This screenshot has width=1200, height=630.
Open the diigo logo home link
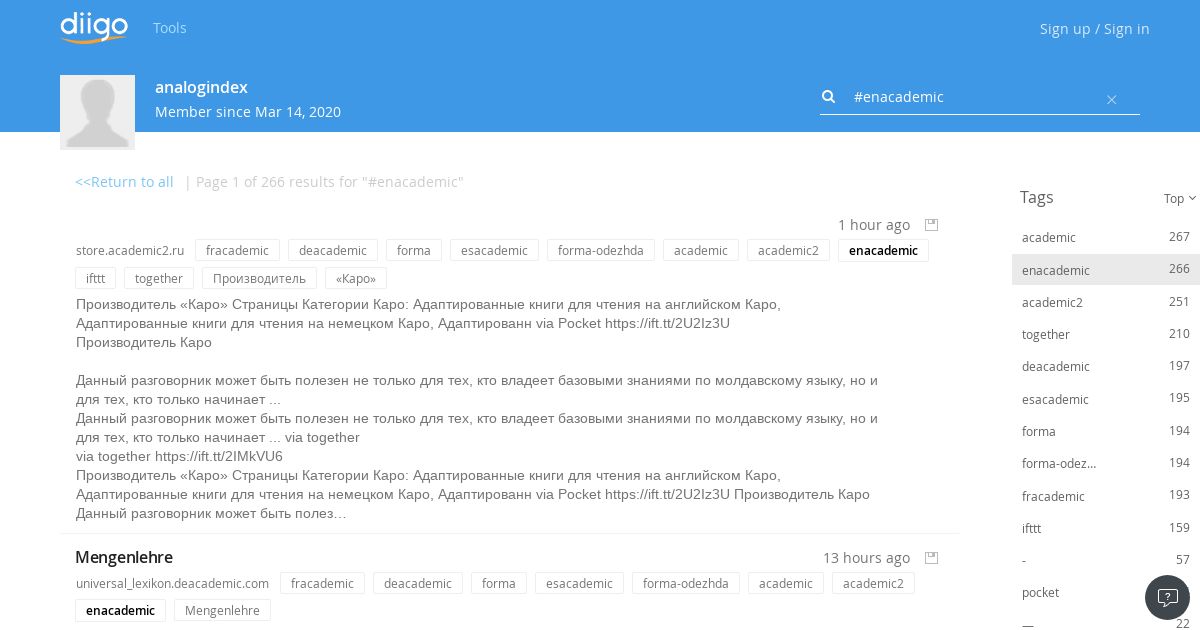(x=94, y=28)
